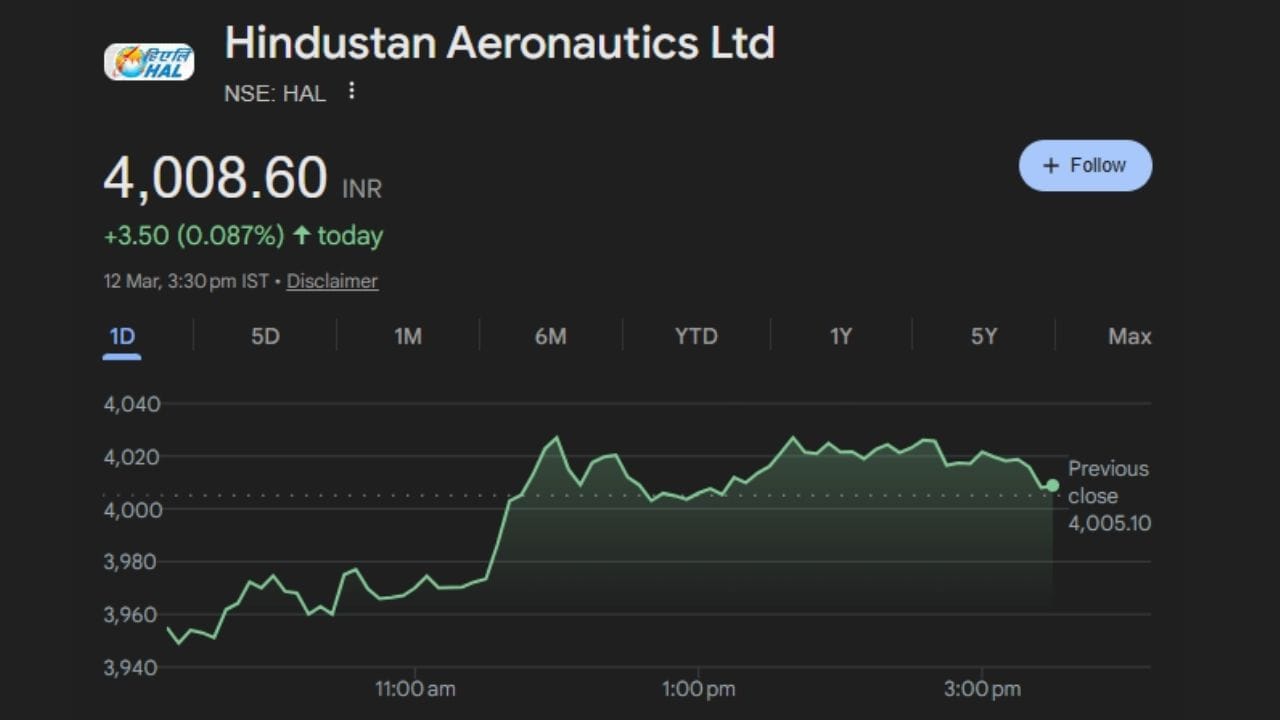Open the Disclaimer link
Image resolution: width=1280 pixels, height=720 pixels.
point(332,281)
